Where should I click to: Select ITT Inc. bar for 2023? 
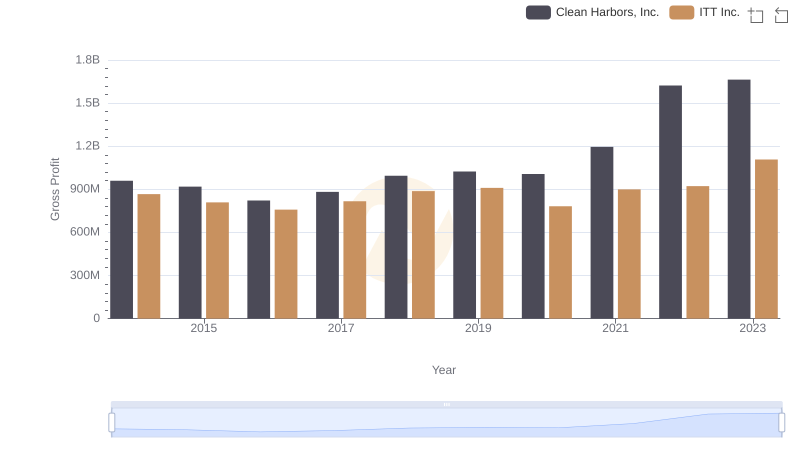click(x=766, y=239)
